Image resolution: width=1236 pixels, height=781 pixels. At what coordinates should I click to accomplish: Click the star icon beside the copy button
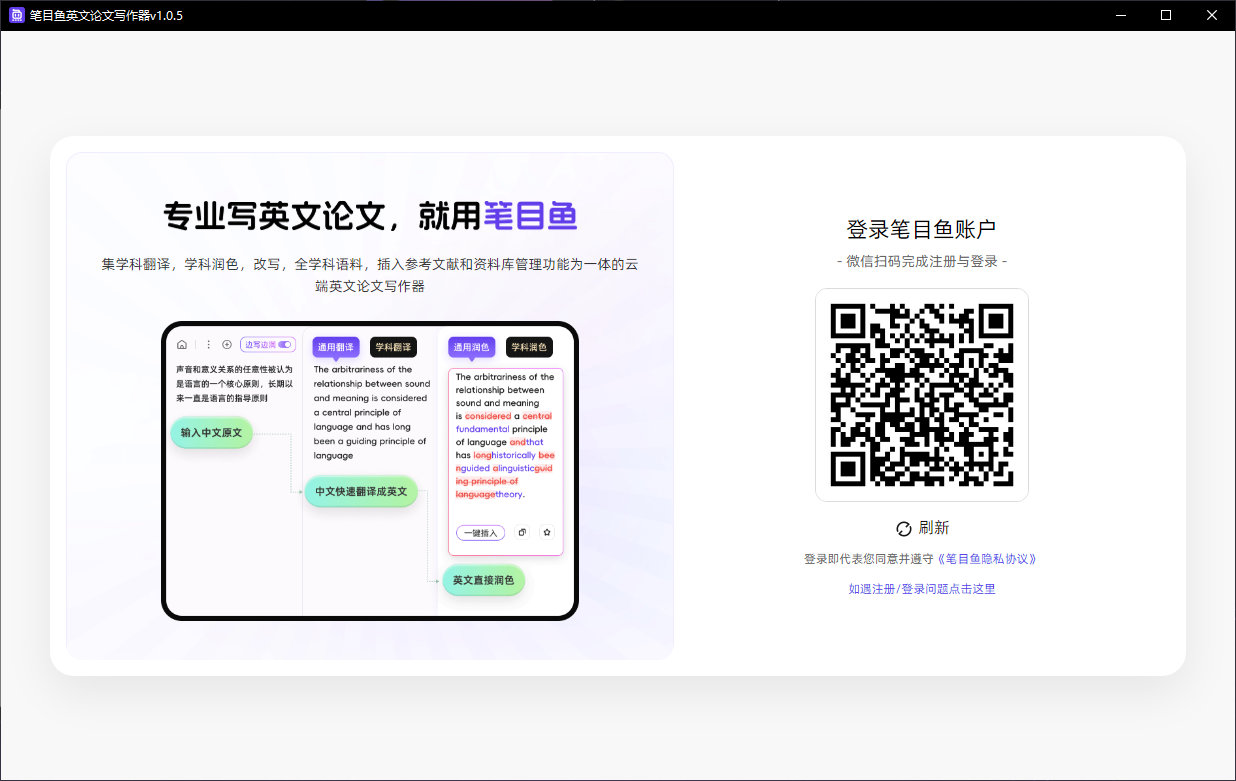[x=546, y=532]
